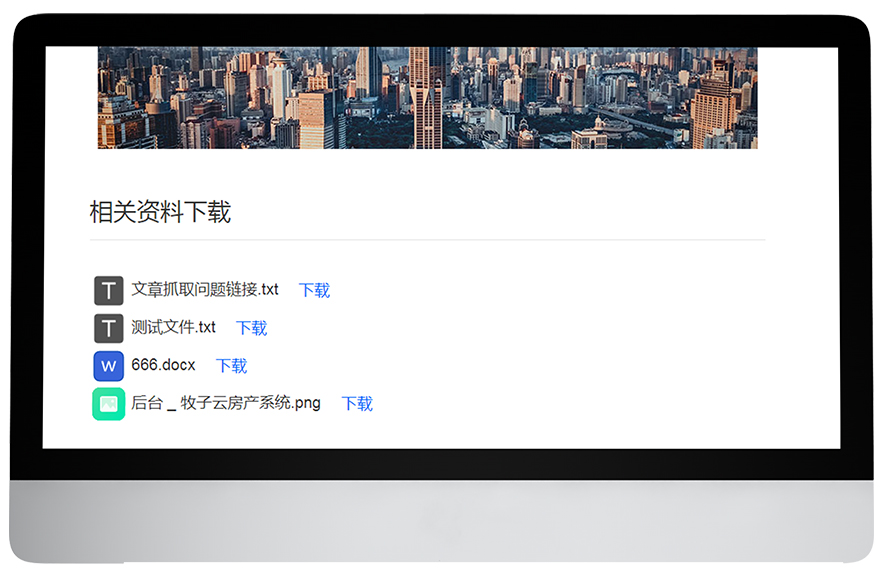Click the Word document icon for 666.docx
This screenshot has height=575, width=884.
click(108, 366)
